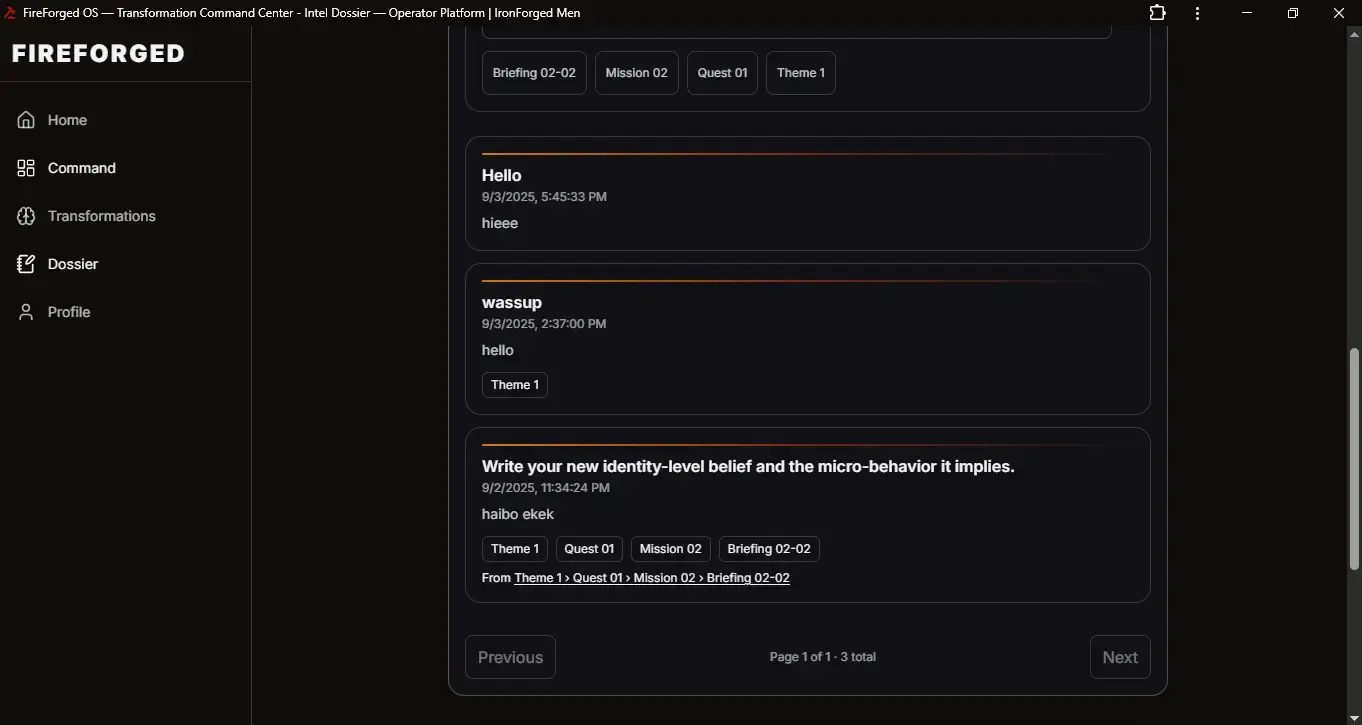The width and height of the screenshot is (1362, 725).
Task: Select Theme 1 tag on wassup entry
Action: 514,385
